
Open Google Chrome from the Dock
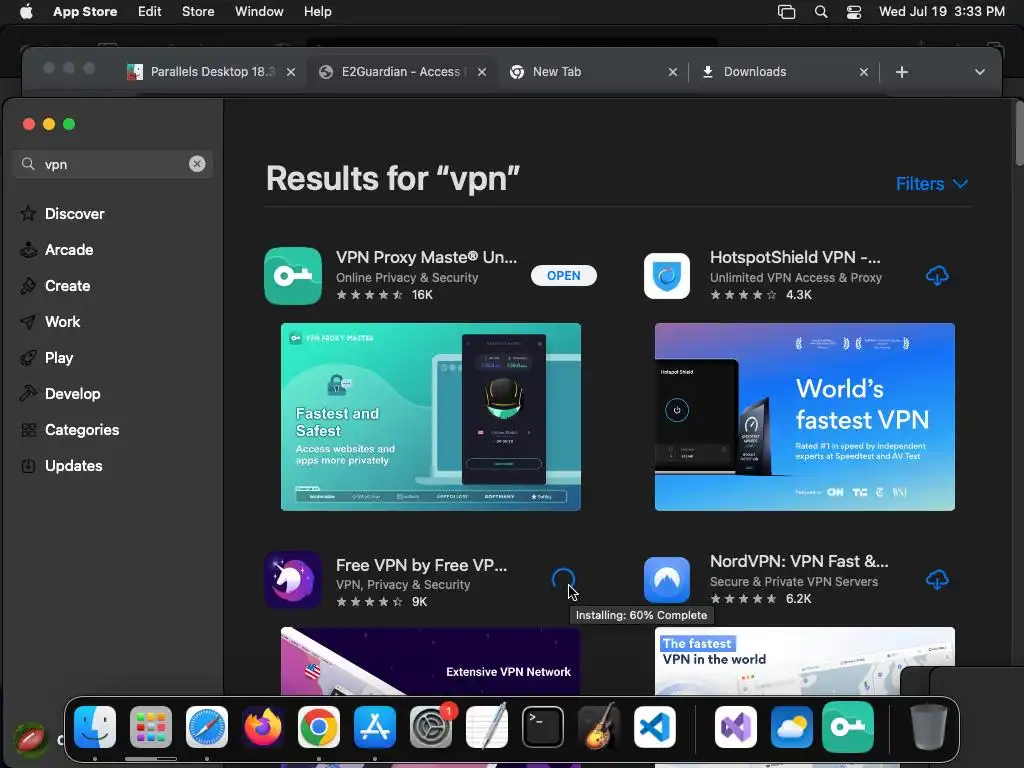click(319, 727)
